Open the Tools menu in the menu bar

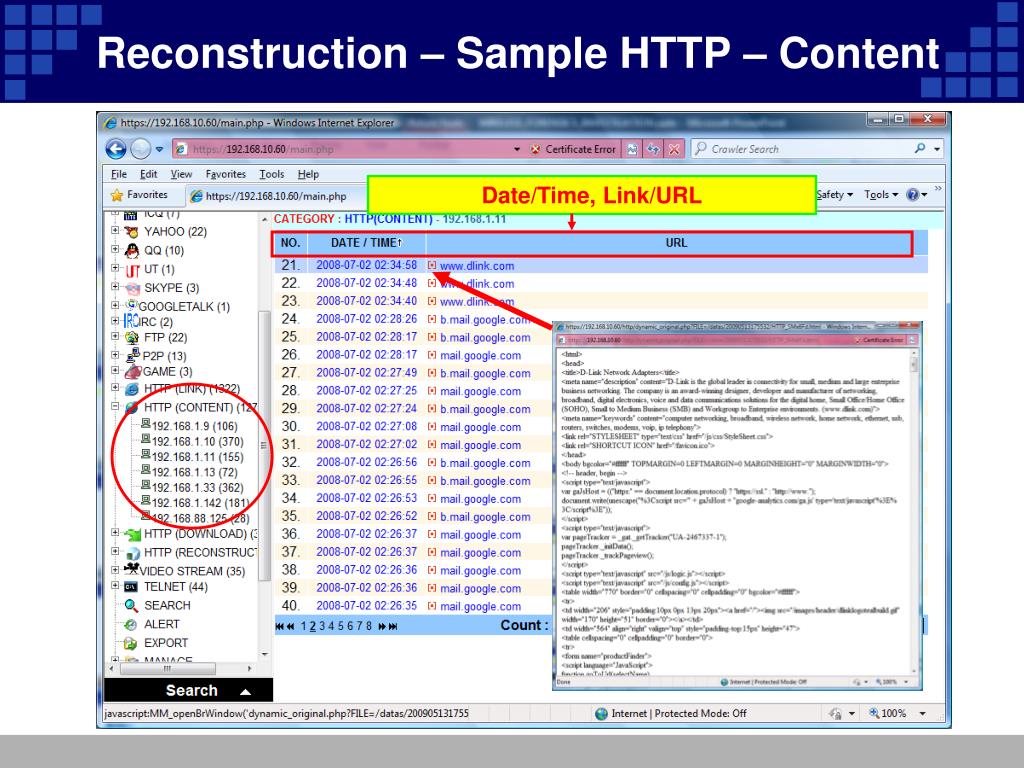point(272,174)
